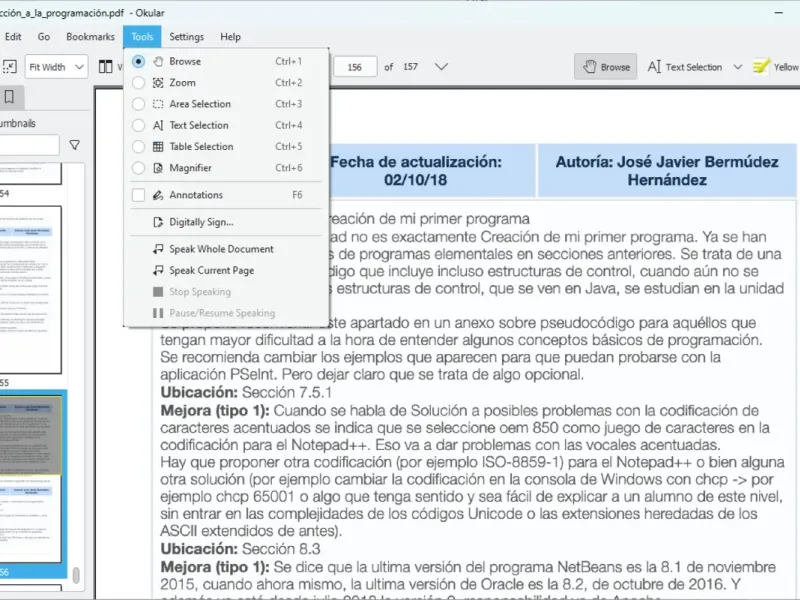Click the Ubicación: Sección 7.5.1 text

(246, 392)
